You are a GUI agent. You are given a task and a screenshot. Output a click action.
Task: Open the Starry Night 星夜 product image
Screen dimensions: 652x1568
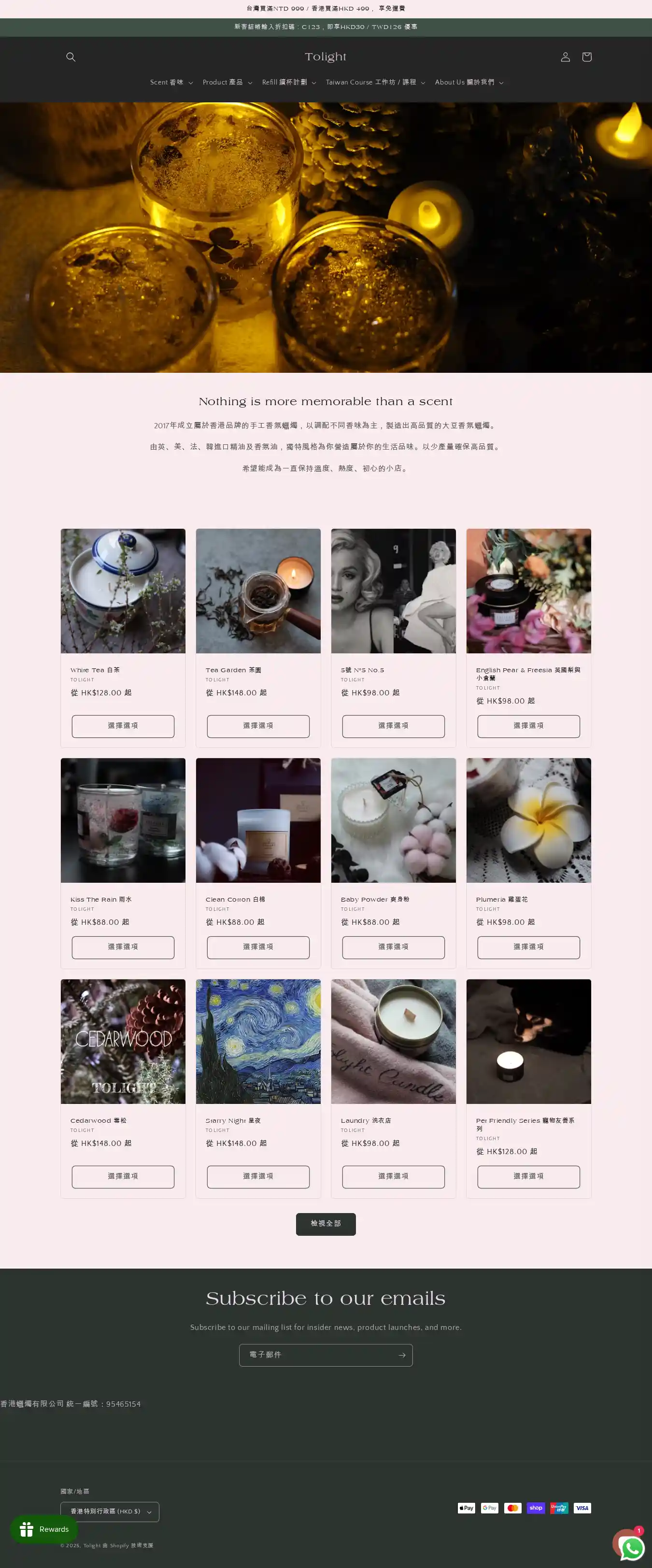(x=258, y=1041)
